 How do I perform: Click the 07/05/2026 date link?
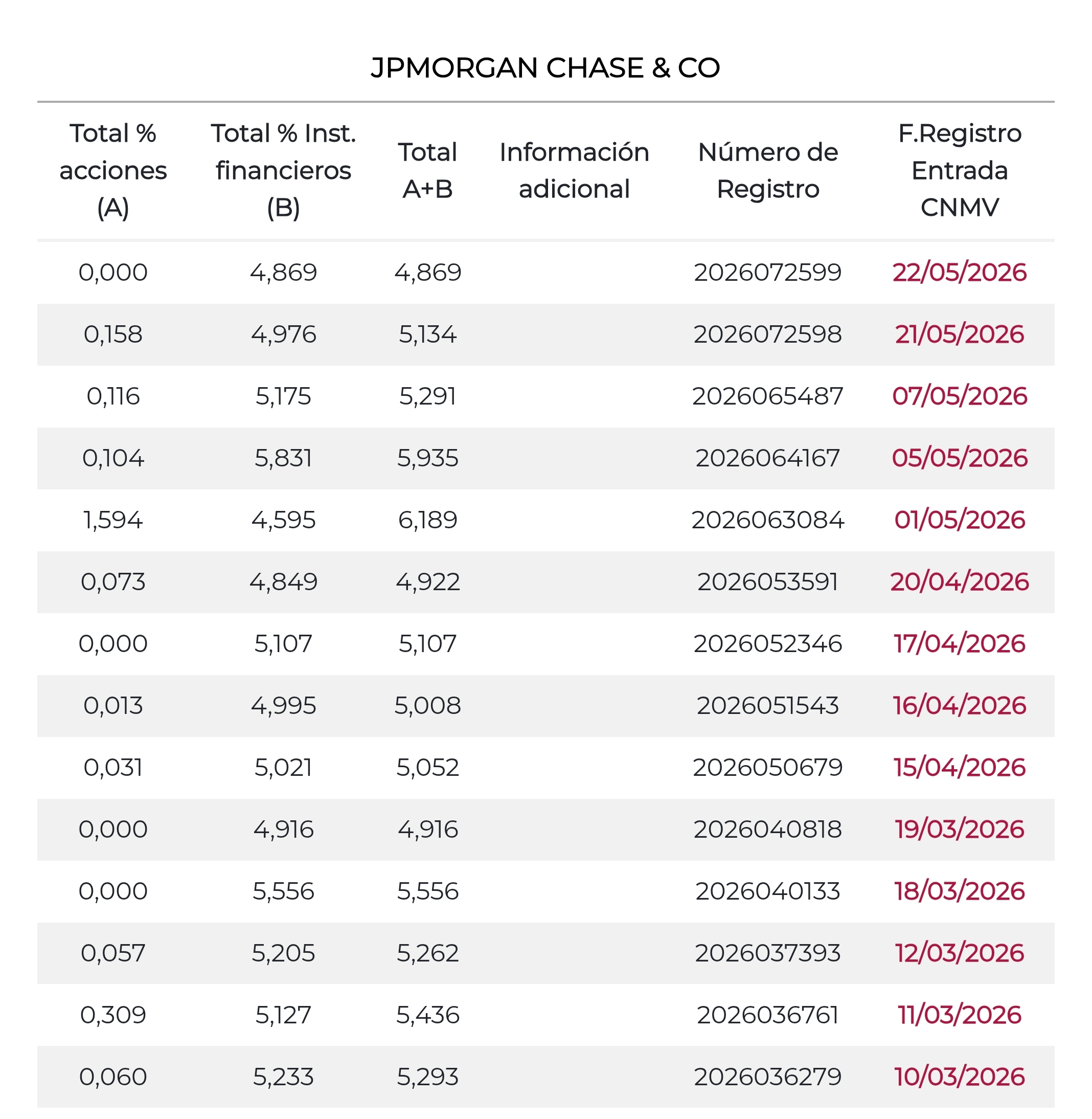pos(960,396)
